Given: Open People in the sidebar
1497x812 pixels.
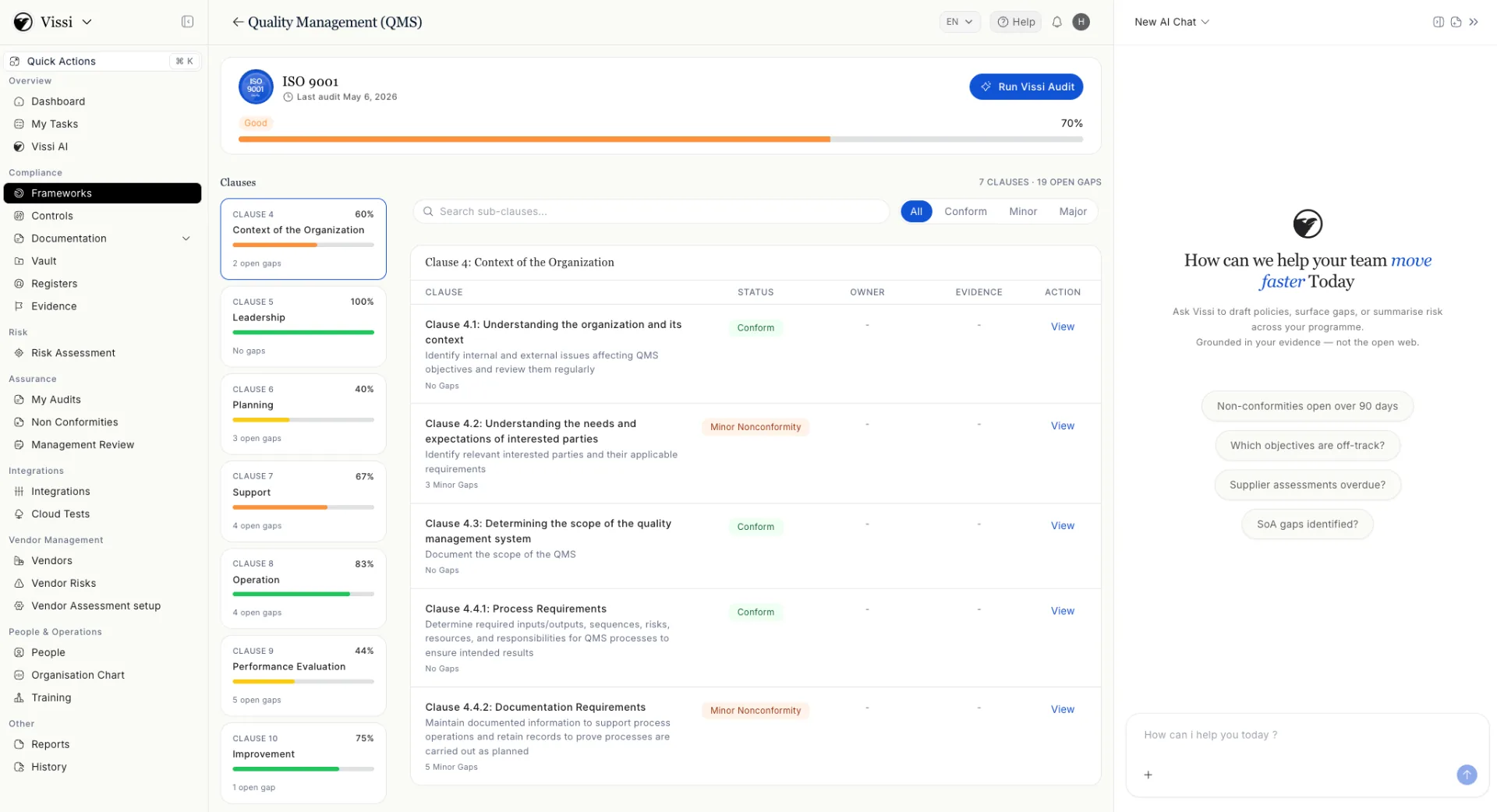Looking at the screenshot, I should pos(102,652).
